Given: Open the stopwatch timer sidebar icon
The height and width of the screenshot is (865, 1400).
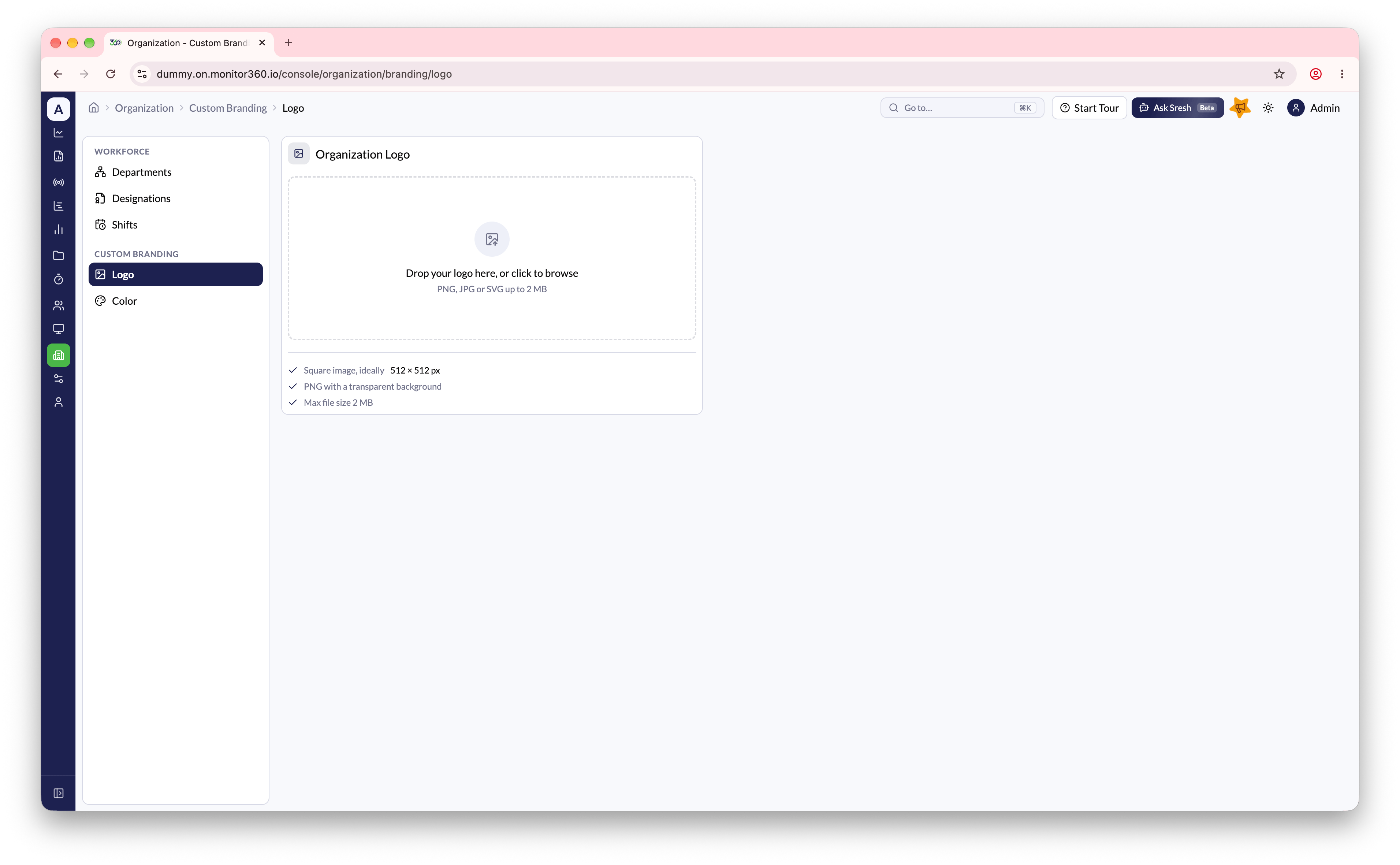Looking at the screenshot, I should pyautogui.click(x=58, y=280).
